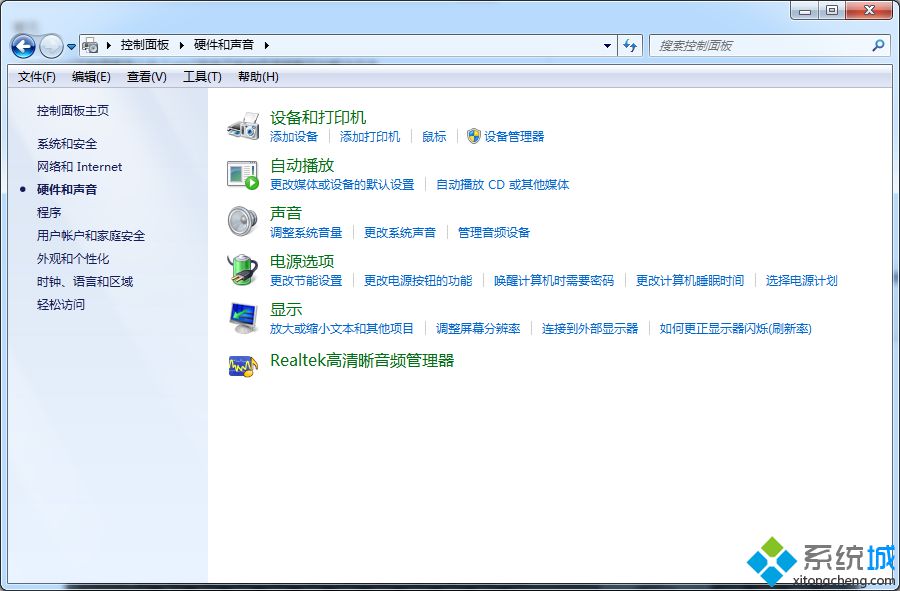Click the 添加打印机 link
Screen dimensions: 900x591
[x=370, y=136]
